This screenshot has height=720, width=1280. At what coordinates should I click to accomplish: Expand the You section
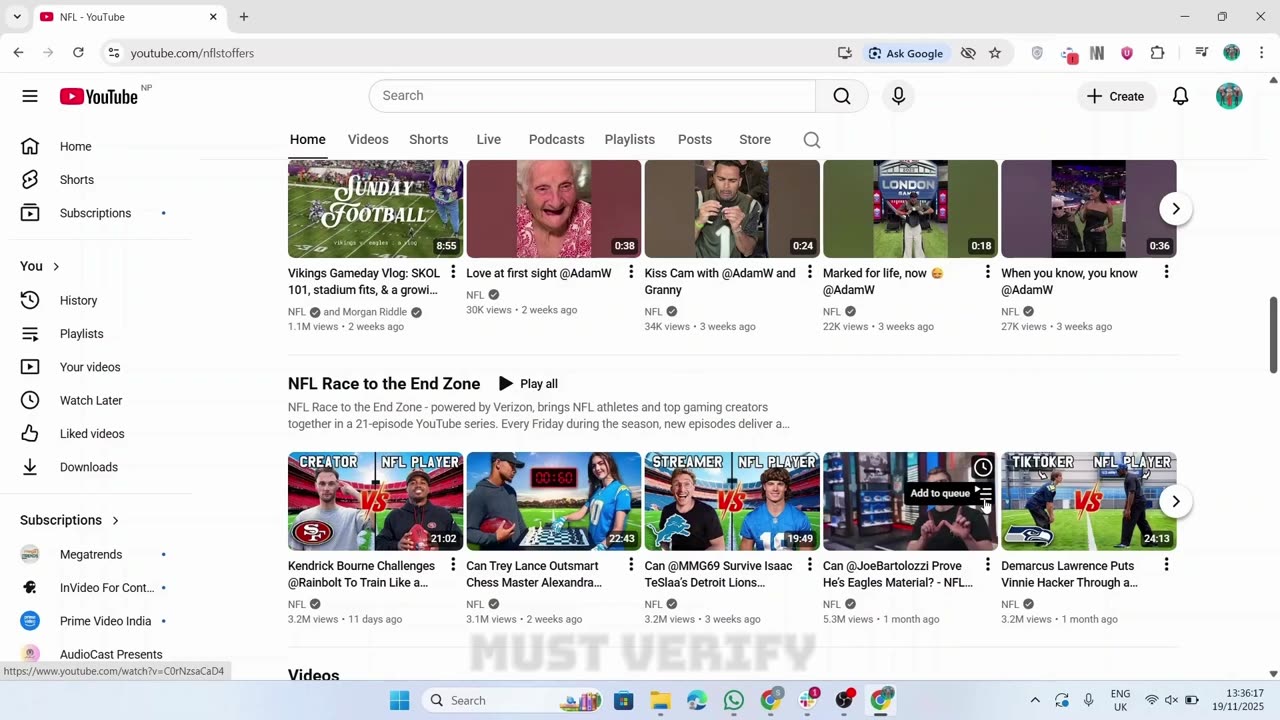40,266
